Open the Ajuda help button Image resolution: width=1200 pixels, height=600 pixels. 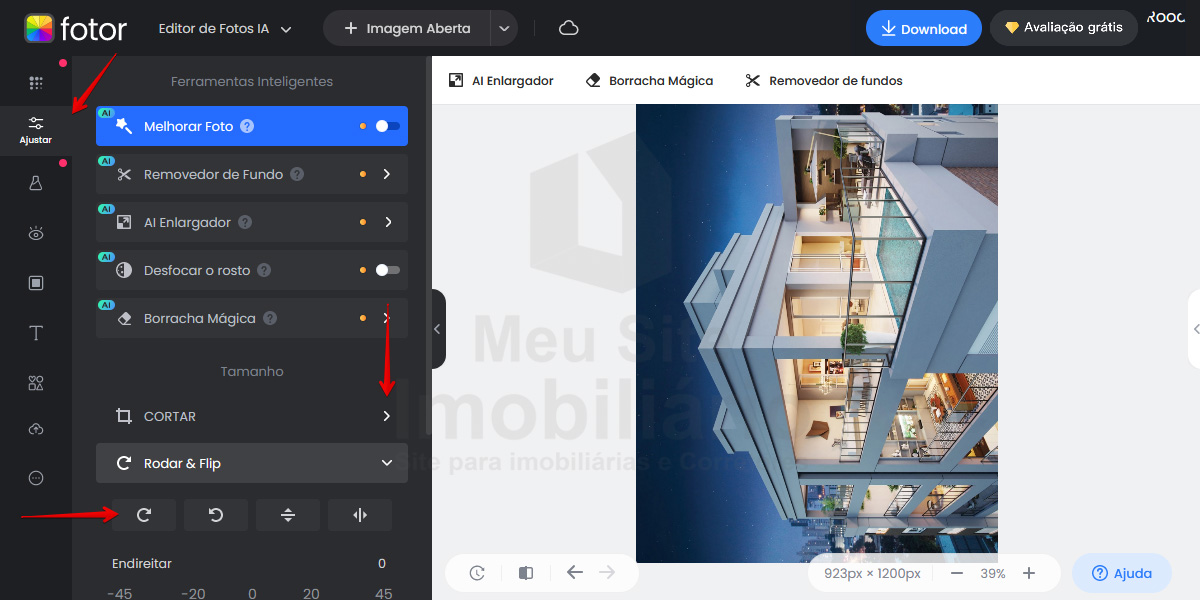pyautogui.click(x=1121, y=573)
